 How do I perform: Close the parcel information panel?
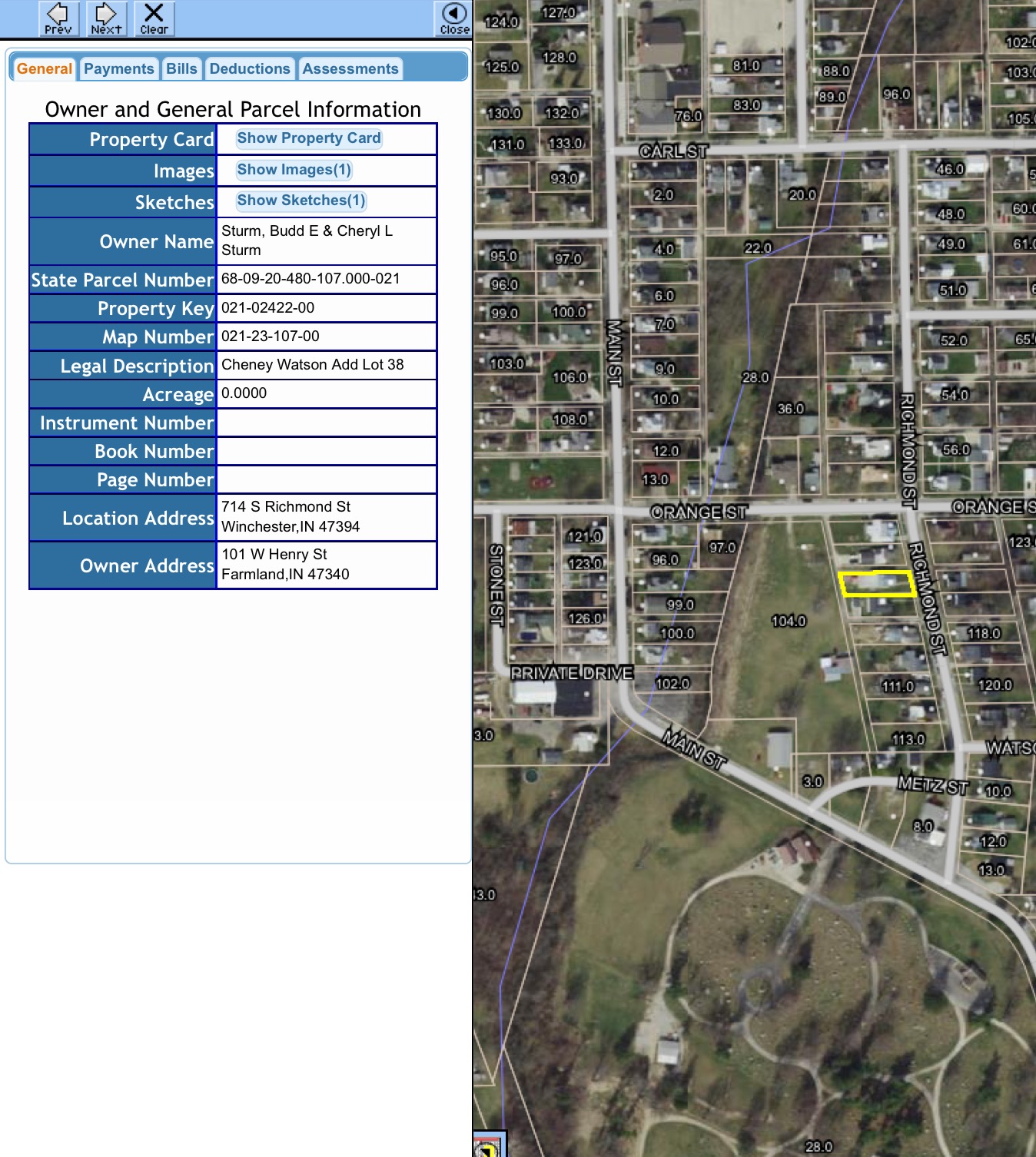tap(454, 18)
